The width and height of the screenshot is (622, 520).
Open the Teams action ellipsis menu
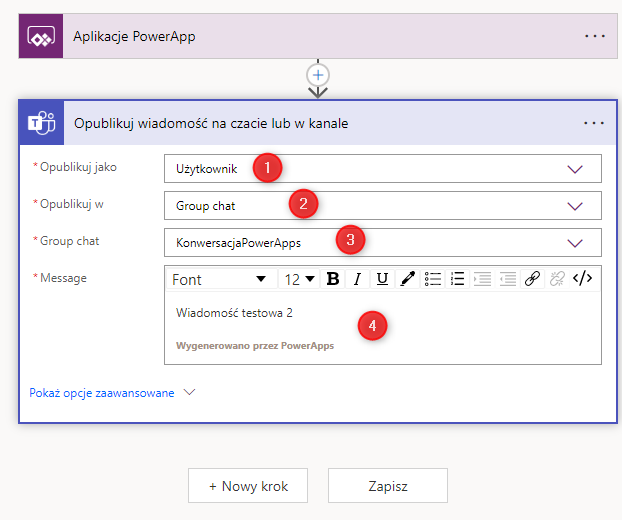594,123
